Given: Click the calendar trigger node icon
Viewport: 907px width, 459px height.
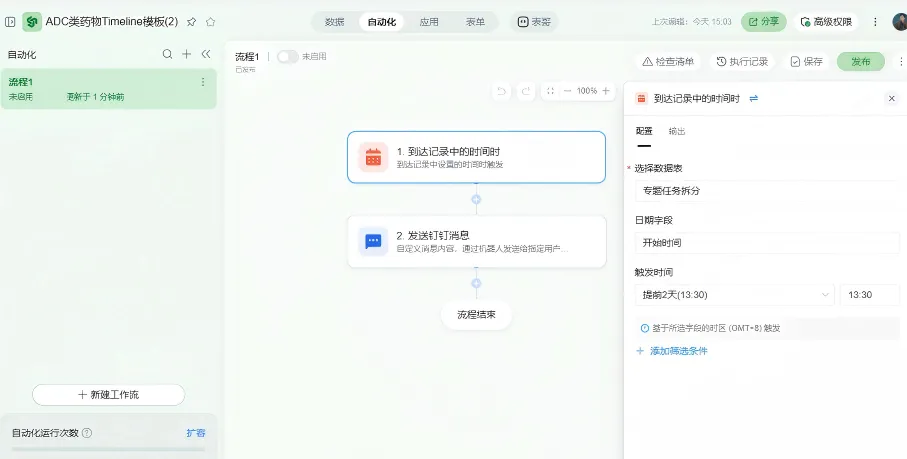Looking at the screenshot, I should [373, 157].
